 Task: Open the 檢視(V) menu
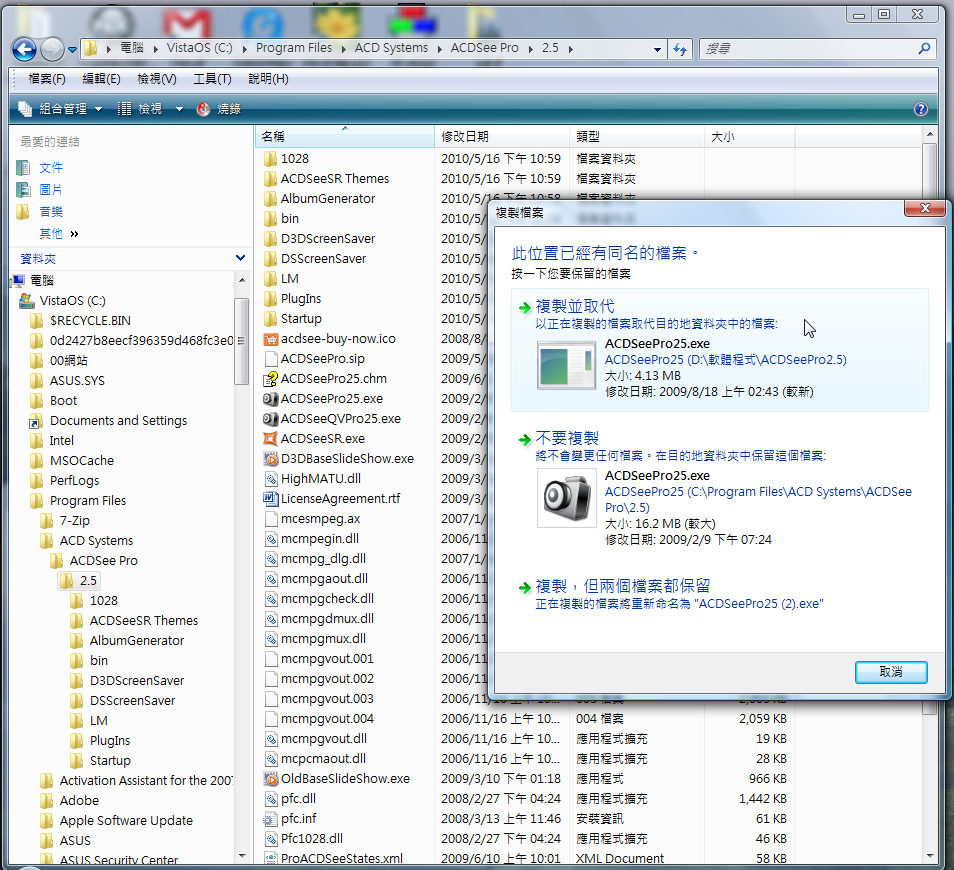pyautogui.click(x=157, y=79)
